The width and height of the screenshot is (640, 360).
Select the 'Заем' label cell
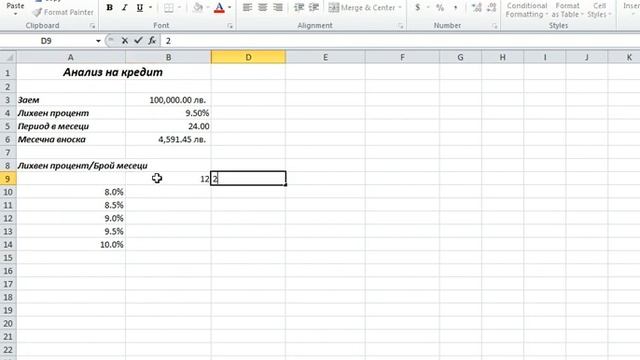click(x=71, y=100)
